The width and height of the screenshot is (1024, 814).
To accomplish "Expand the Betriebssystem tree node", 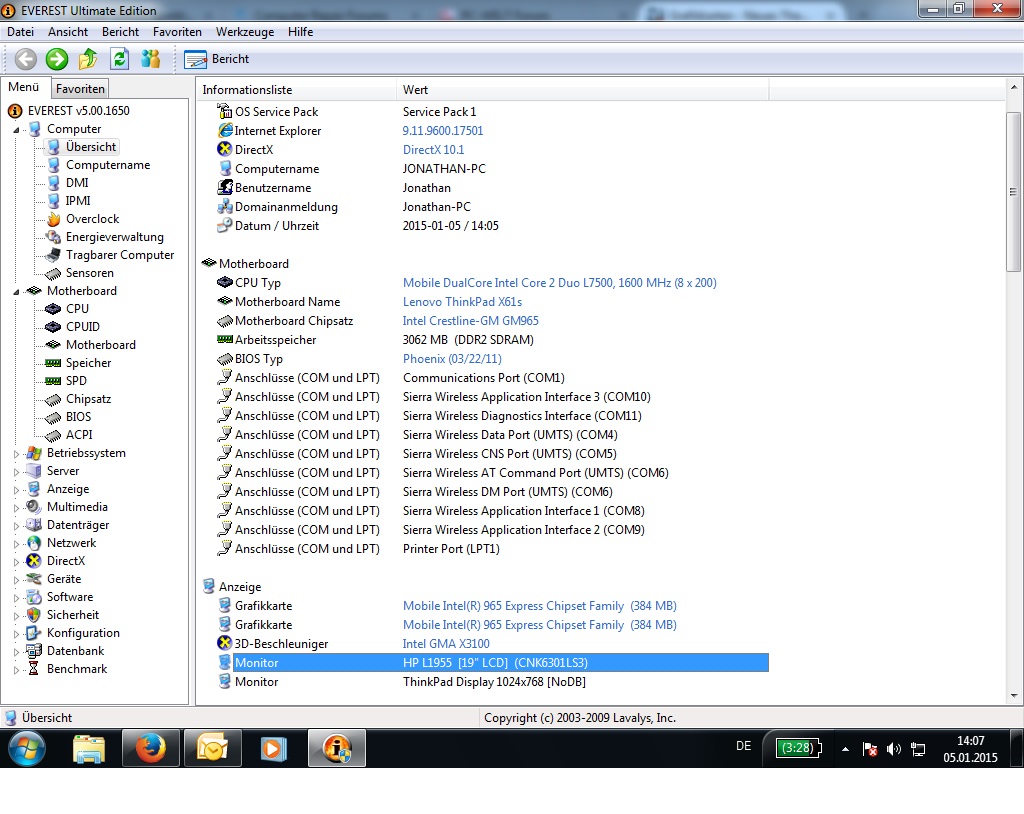I will tap(16, 453).
